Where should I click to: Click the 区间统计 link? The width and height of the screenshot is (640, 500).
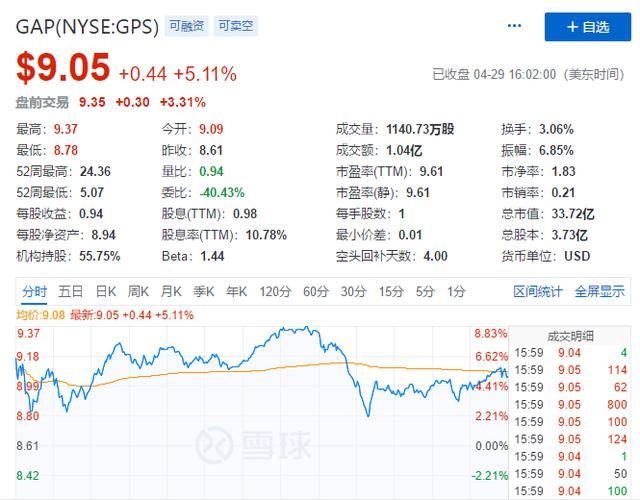click(x=537, y=292)
